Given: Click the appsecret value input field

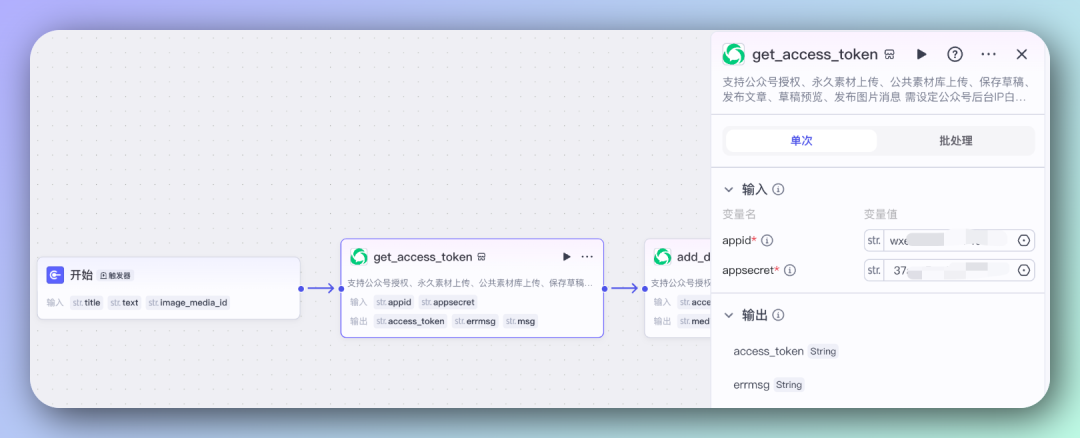Looking at the screenshot, I should pyautogui.click(x=949, y=271).
